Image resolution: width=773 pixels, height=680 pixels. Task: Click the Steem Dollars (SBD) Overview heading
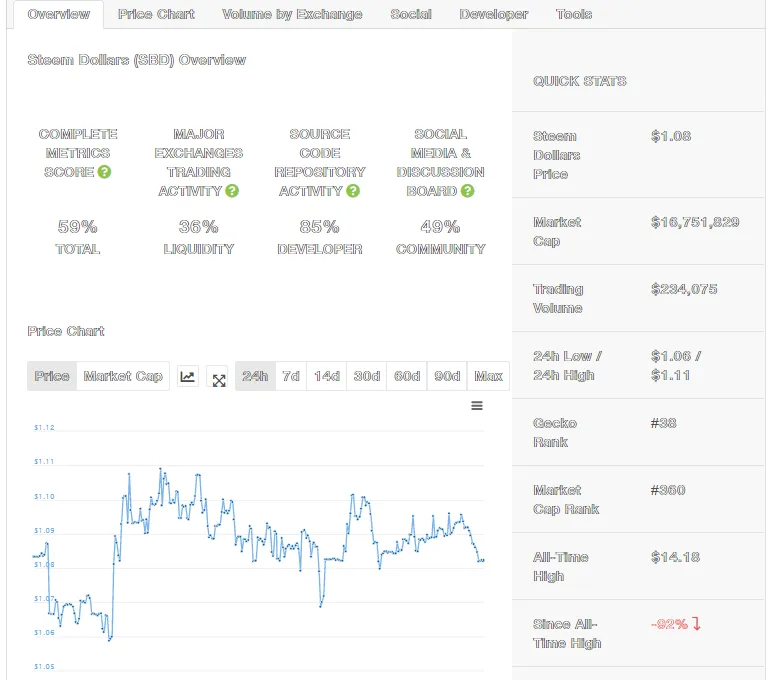[137, 60]
